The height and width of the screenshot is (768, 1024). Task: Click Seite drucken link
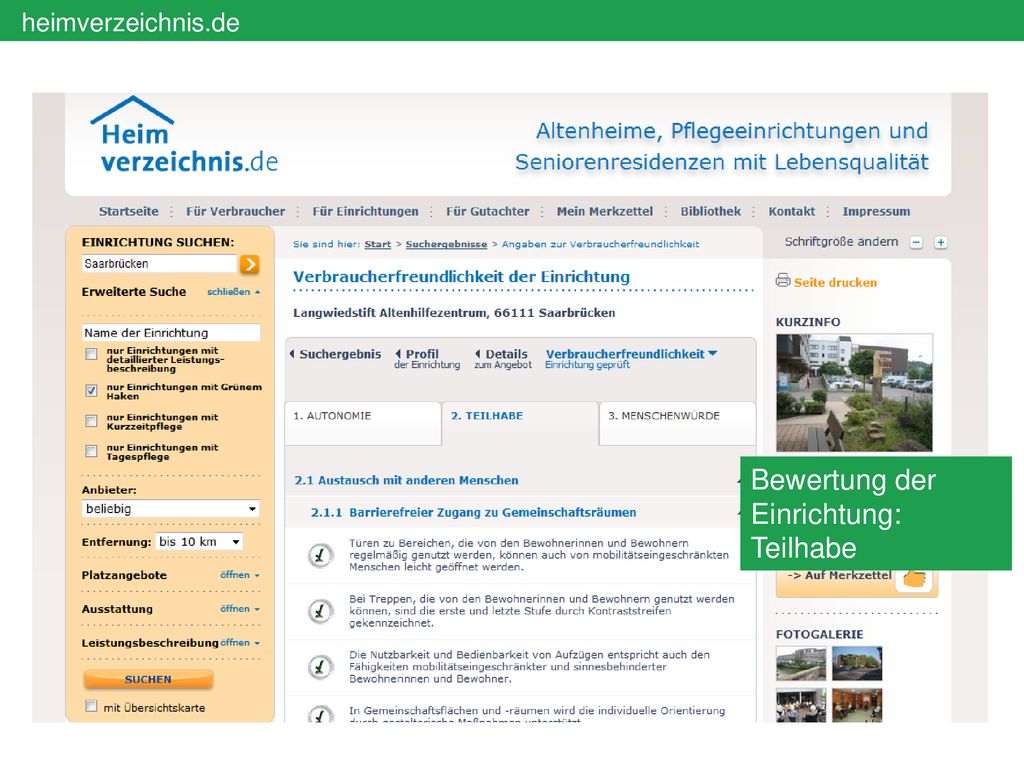click(x=835, y=282)
